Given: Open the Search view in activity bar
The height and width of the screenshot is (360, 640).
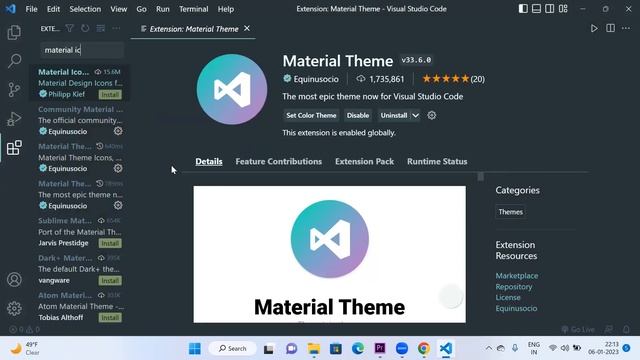Looking at the screenshot, I should tap(14, 61).
